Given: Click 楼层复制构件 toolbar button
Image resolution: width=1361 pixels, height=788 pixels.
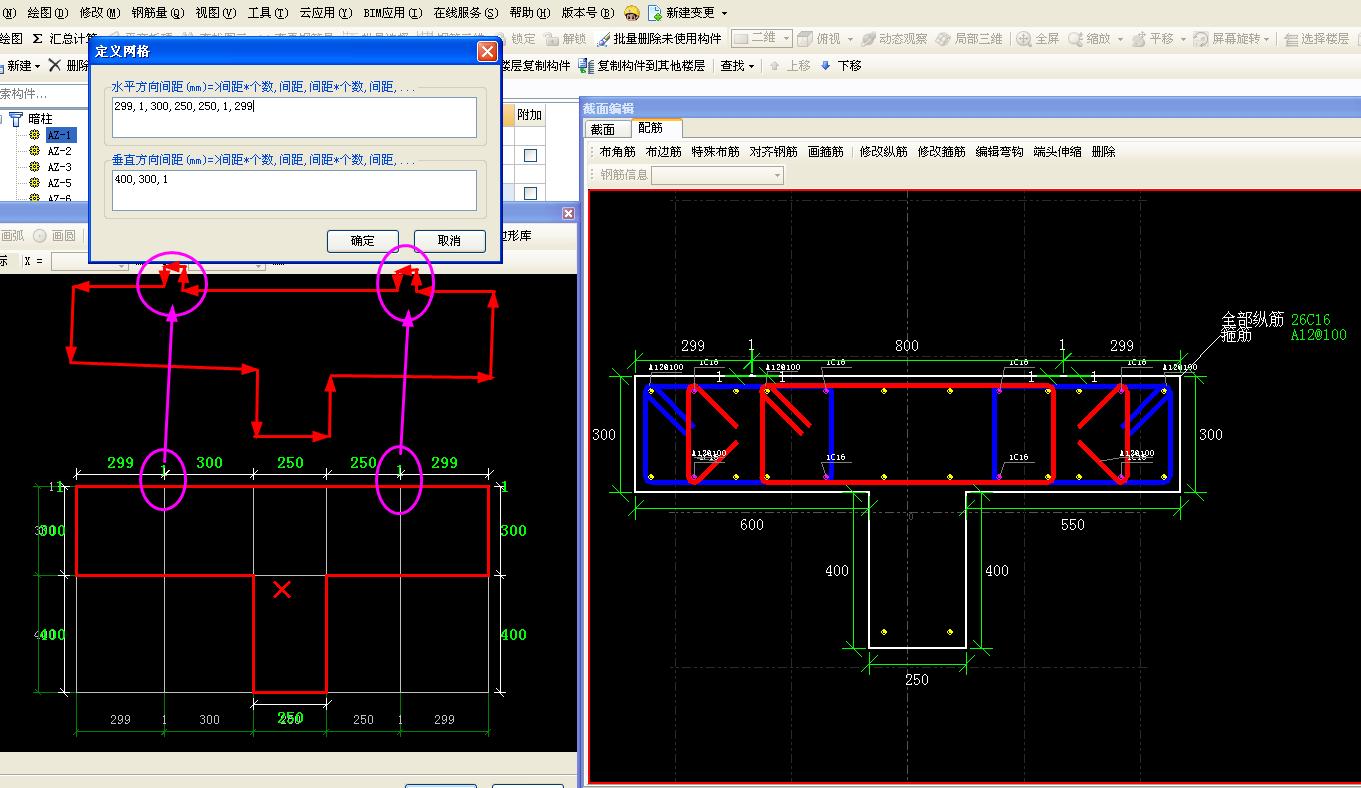Looking at the screenshot, I should click(x=535, y=65).
